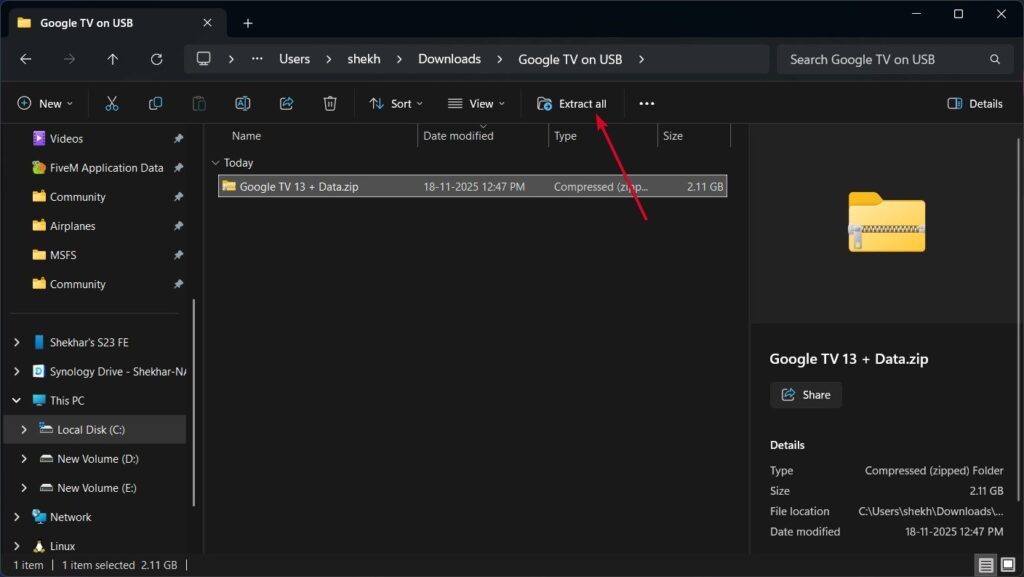The width and height of the screenshot is (1024, 577).
Task: Go up one folder level
Action: coord(112,59)
